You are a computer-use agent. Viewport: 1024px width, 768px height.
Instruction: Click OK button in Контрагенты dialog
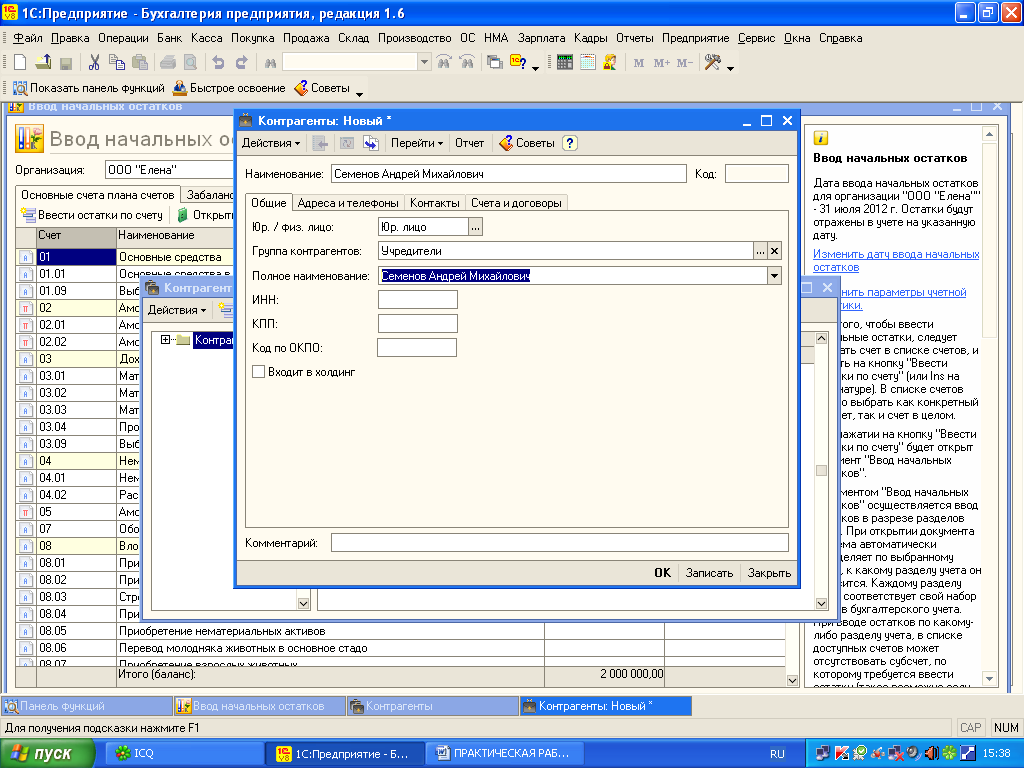click(662, 573)
